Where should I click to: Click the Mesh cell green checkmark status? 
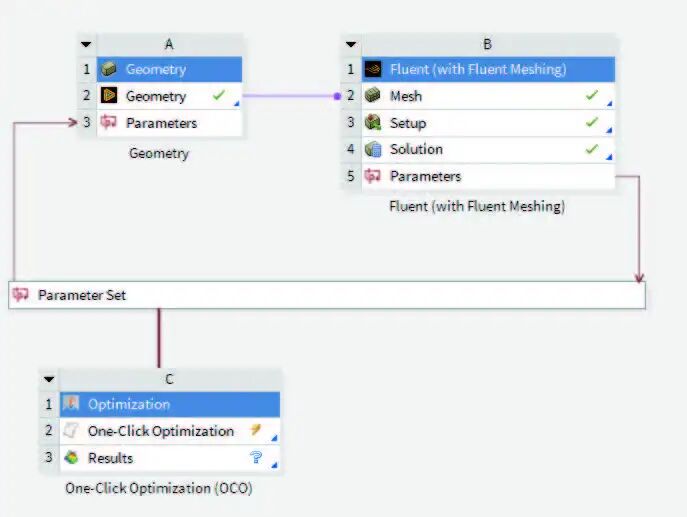592,95
